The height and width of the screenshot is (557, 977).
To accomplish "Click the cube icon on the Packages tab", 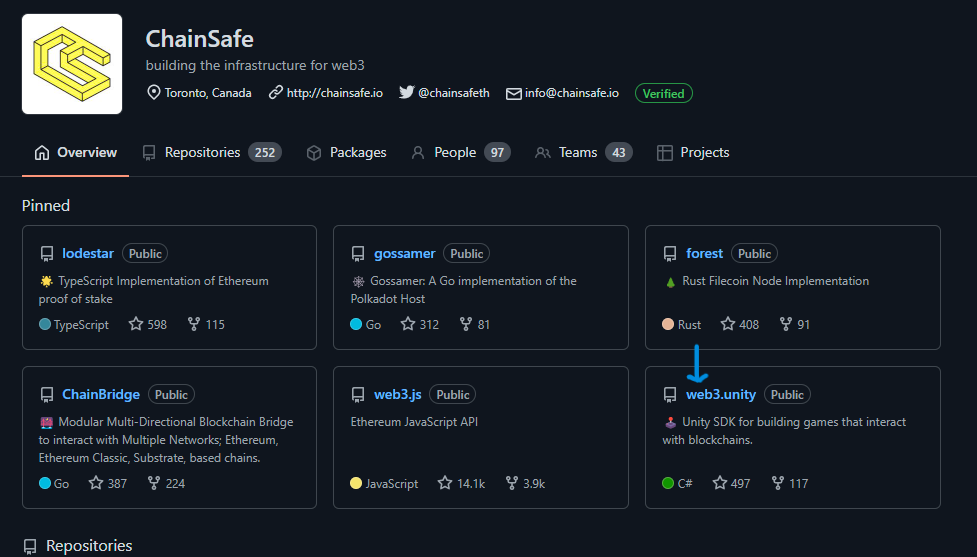I will (x=314, y=153).
